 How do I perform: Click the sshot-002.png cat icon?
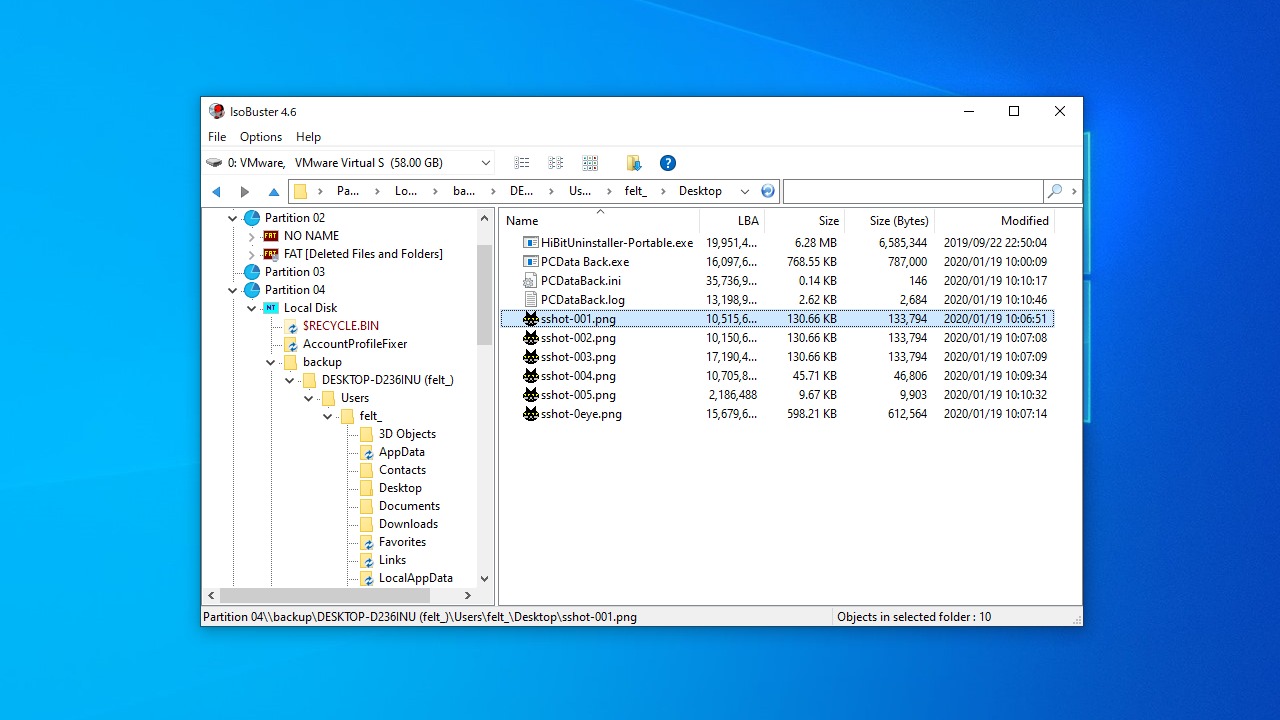point(531,338)
